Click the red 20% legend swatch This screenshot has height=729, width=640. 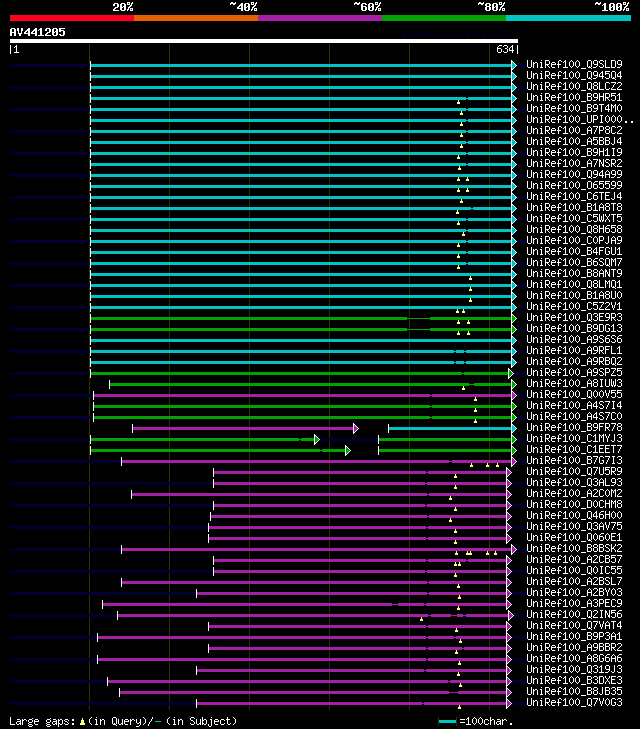(x=72, y=18)
